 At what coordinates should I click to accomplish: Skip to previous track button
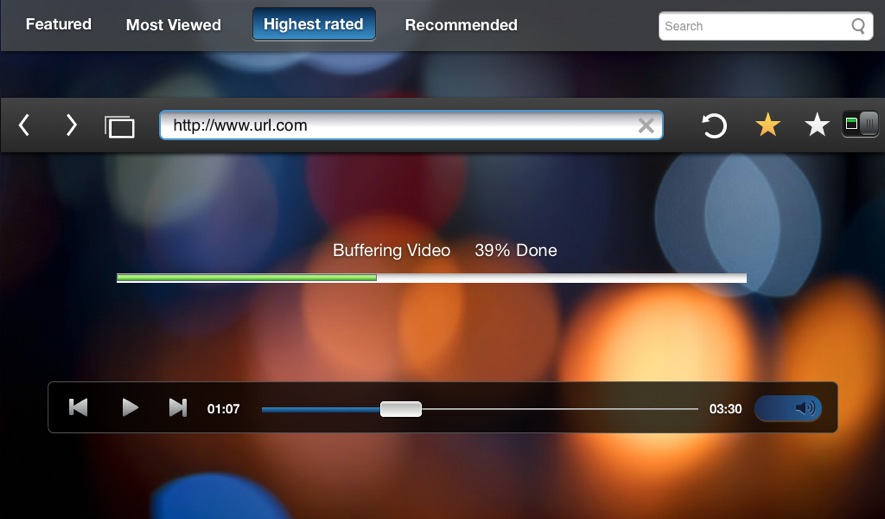point(78,407)
